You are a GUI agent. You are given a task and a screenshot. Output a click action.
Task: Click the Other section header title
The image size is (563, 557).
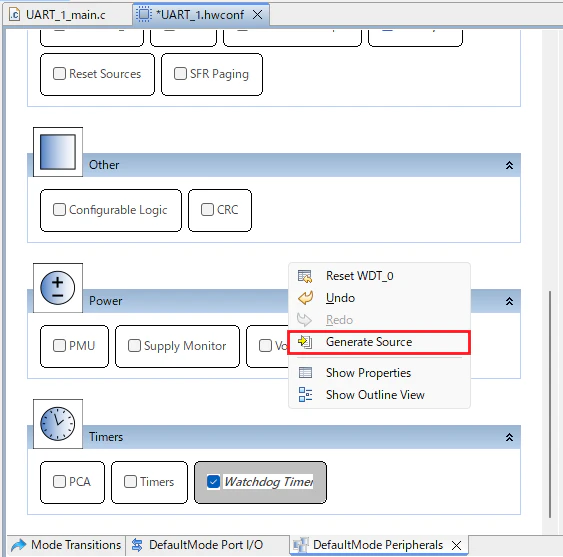coord(104,165)
